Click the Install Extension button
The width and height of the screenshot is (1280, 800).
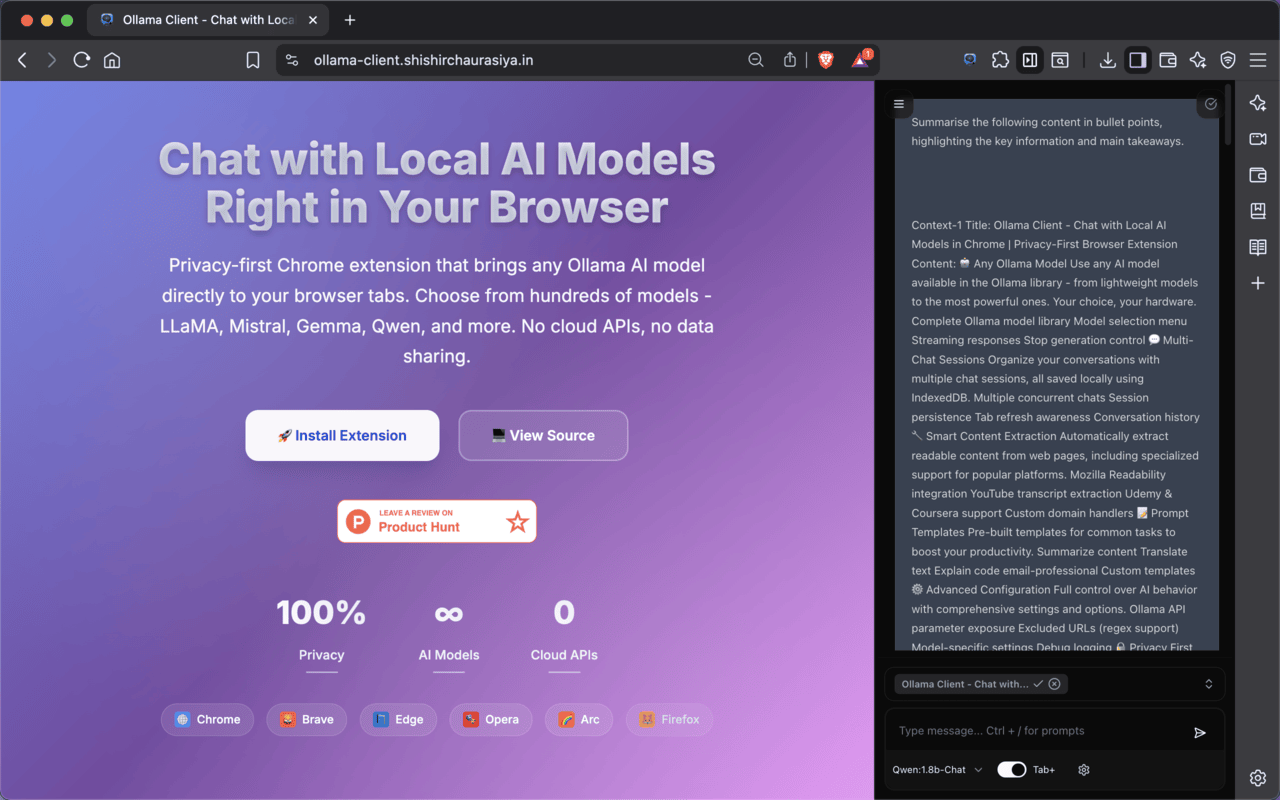342,435
